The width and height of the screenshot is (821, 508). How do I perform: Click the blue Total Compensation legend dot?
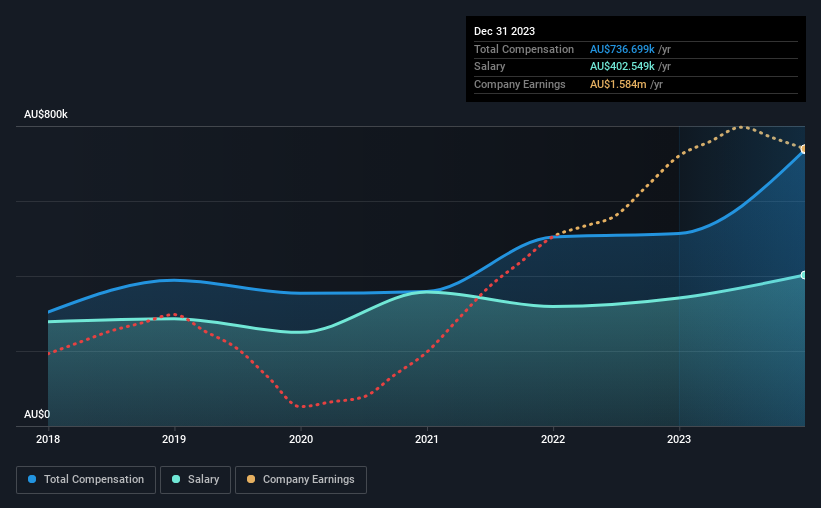click(x=32, y=479)
